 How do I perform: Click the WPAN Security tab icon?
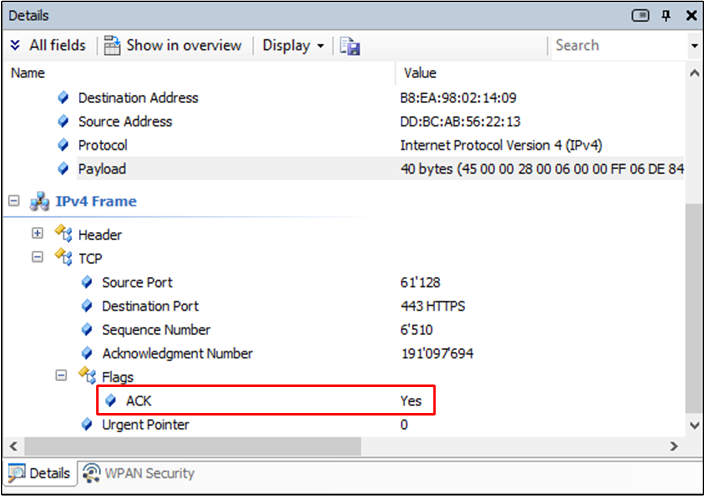click(91, 474)
